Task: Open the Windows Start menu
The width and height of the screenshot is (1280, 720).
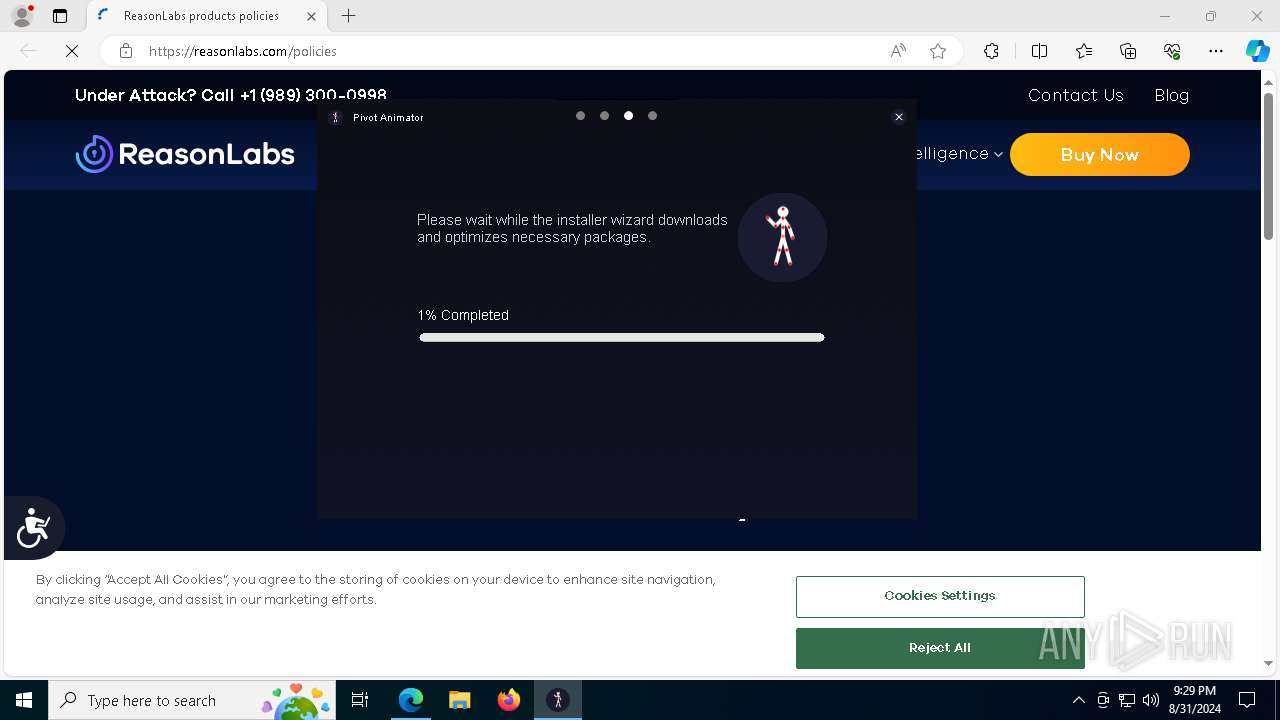Action: pyautogui.click(x=24, y=701)
